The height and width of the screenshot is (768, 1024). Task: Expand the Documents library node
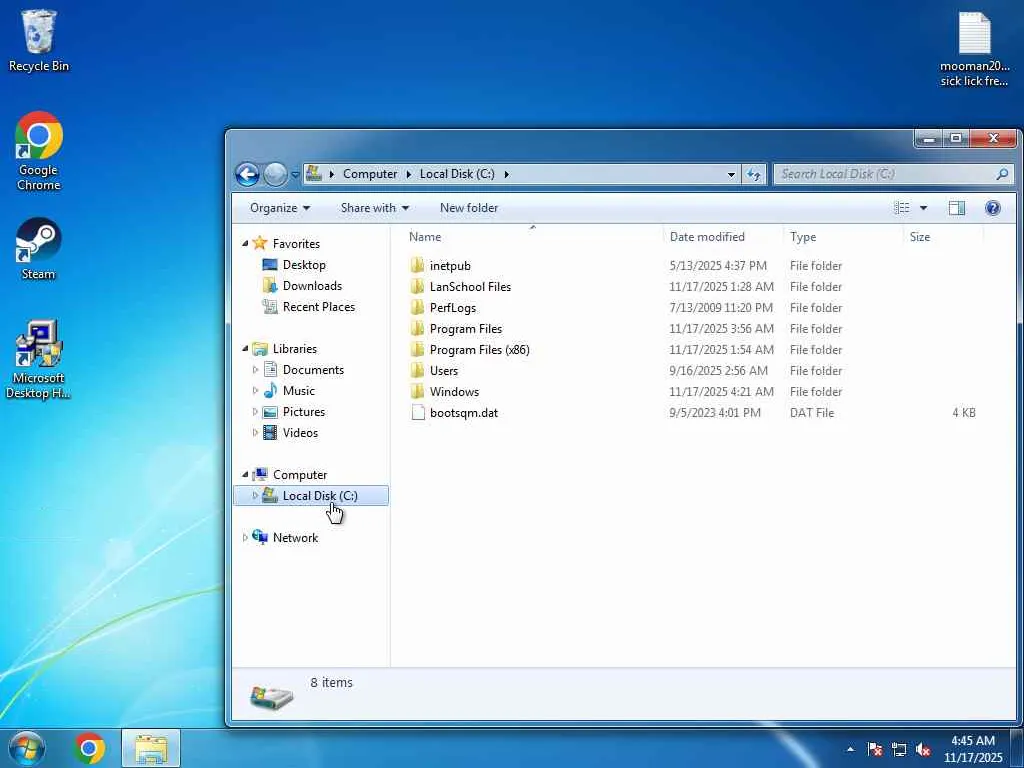tap(255, 370)
